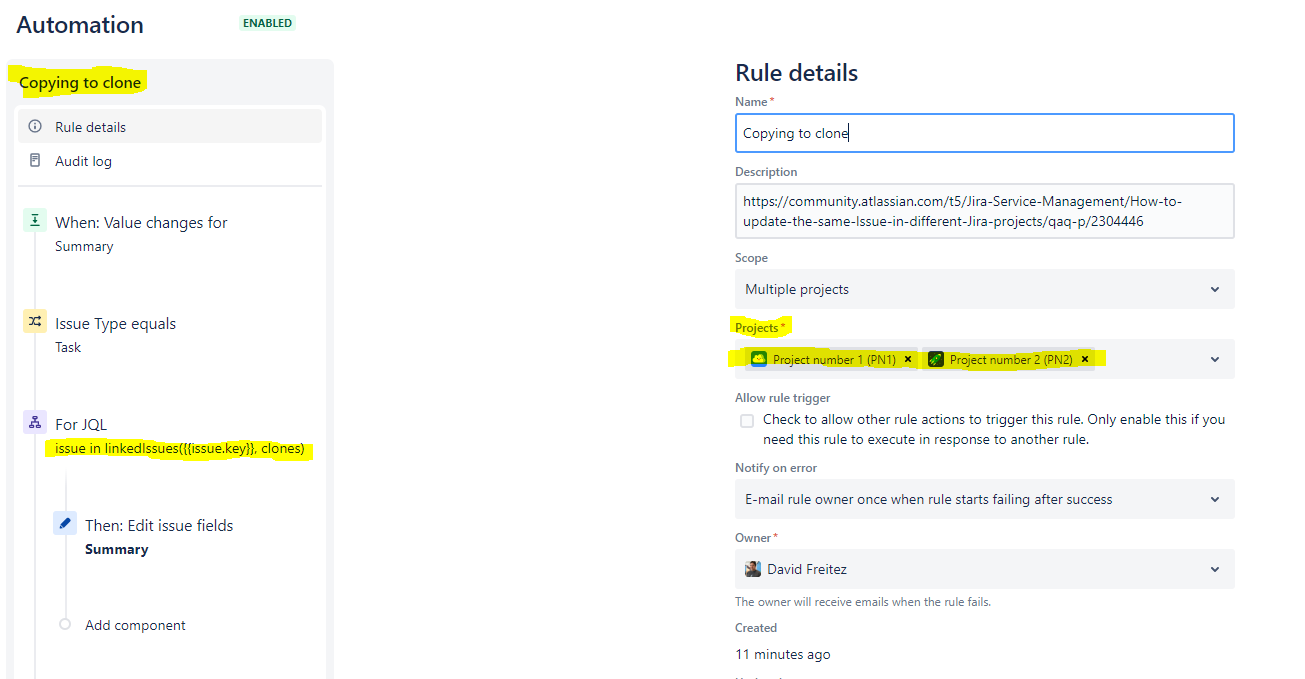Toggle the ENABLED status badge

[266, 22]
